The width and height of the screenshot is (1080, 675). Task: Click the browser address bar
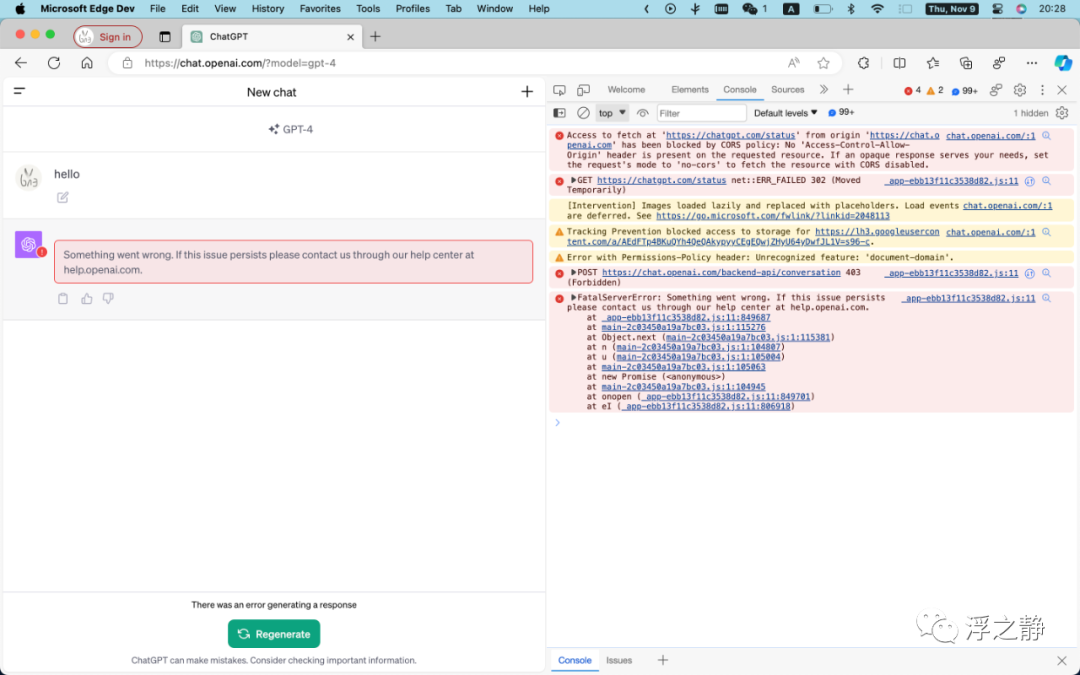(x=475, y=63)
